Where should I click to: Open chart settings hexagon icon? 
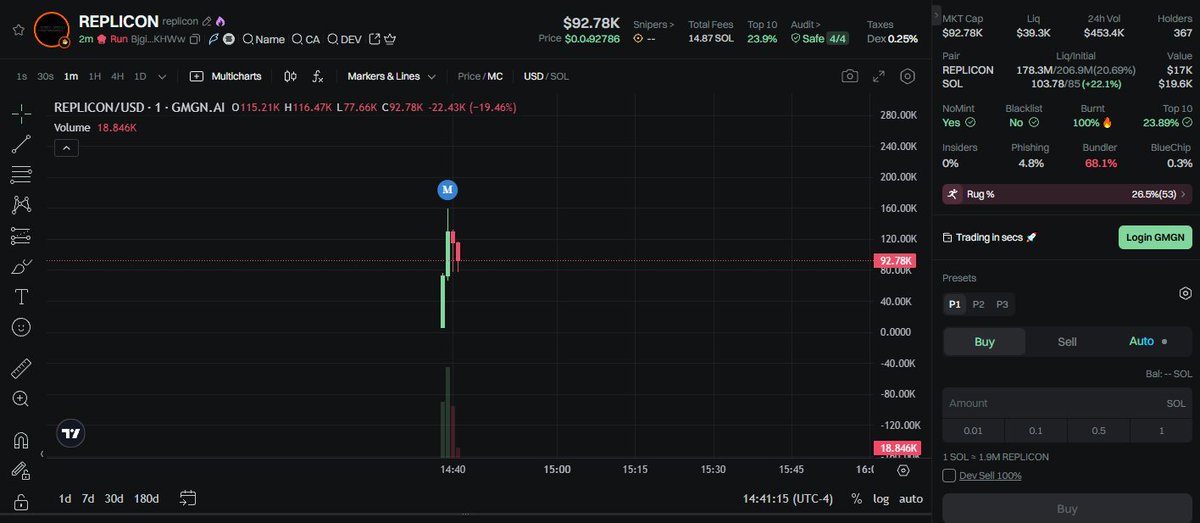point(907,76)
